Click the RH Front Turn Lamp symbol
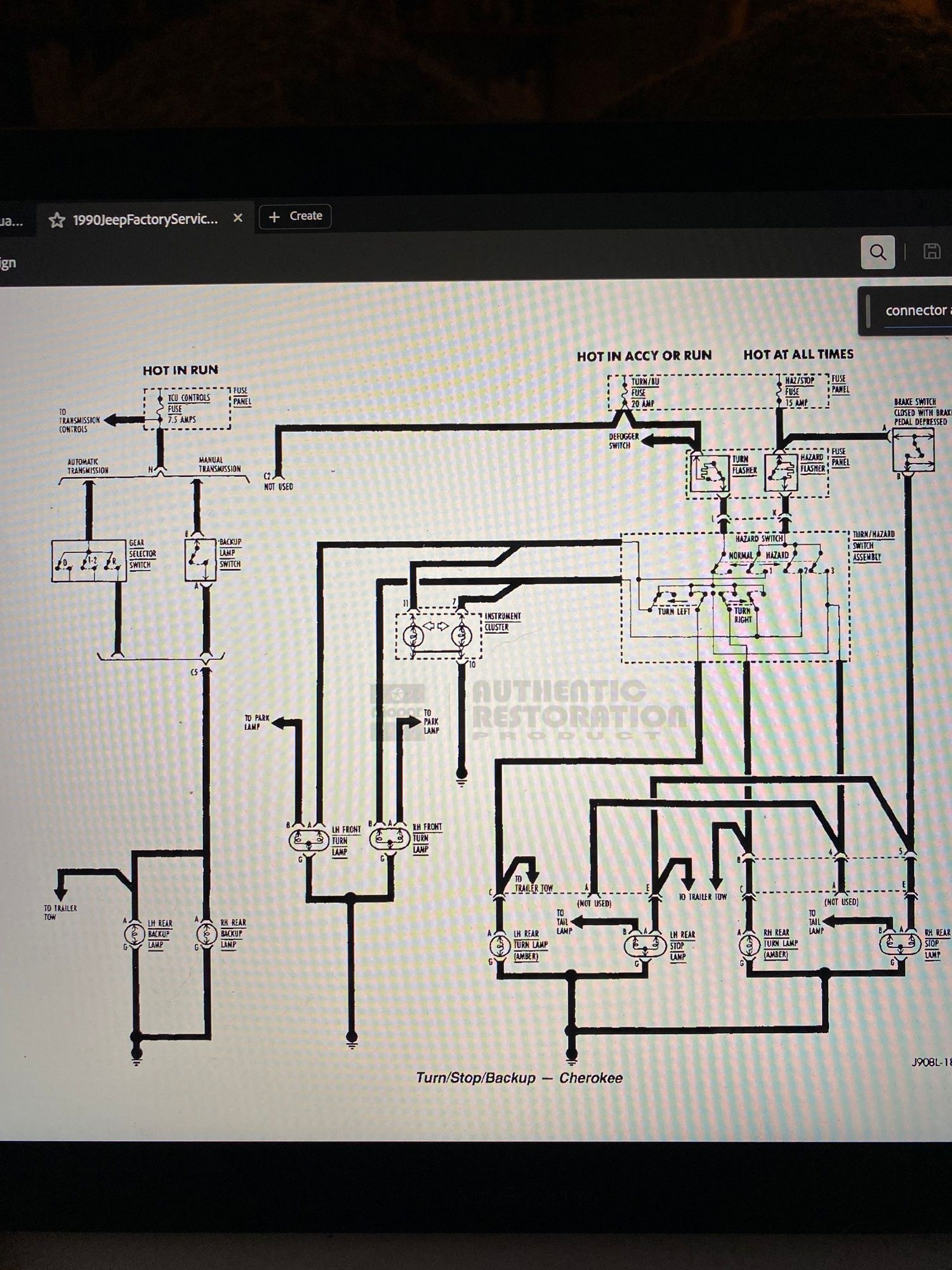 390,838
